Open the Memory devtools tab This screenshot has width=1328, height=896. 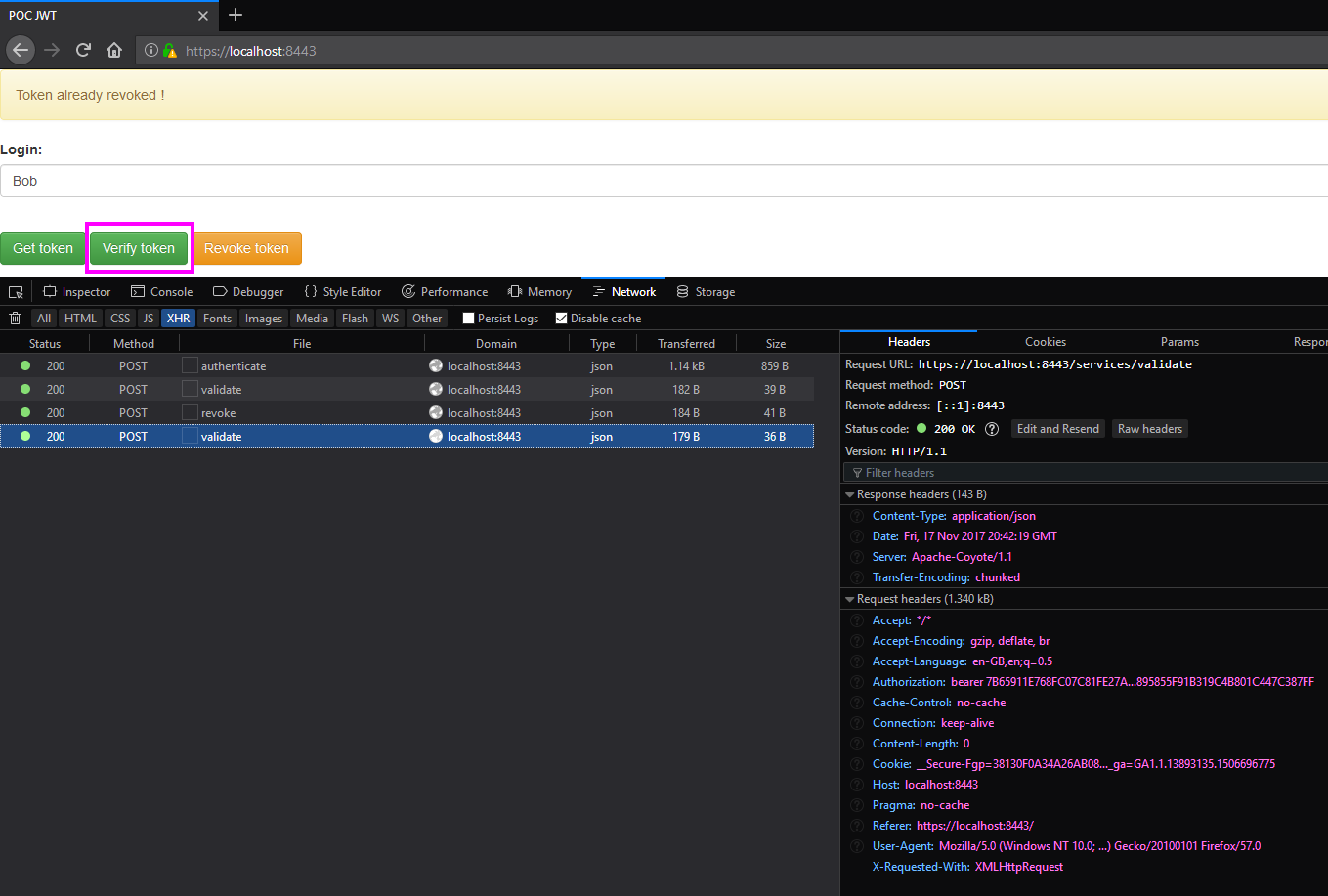click(x=540, y=292)
